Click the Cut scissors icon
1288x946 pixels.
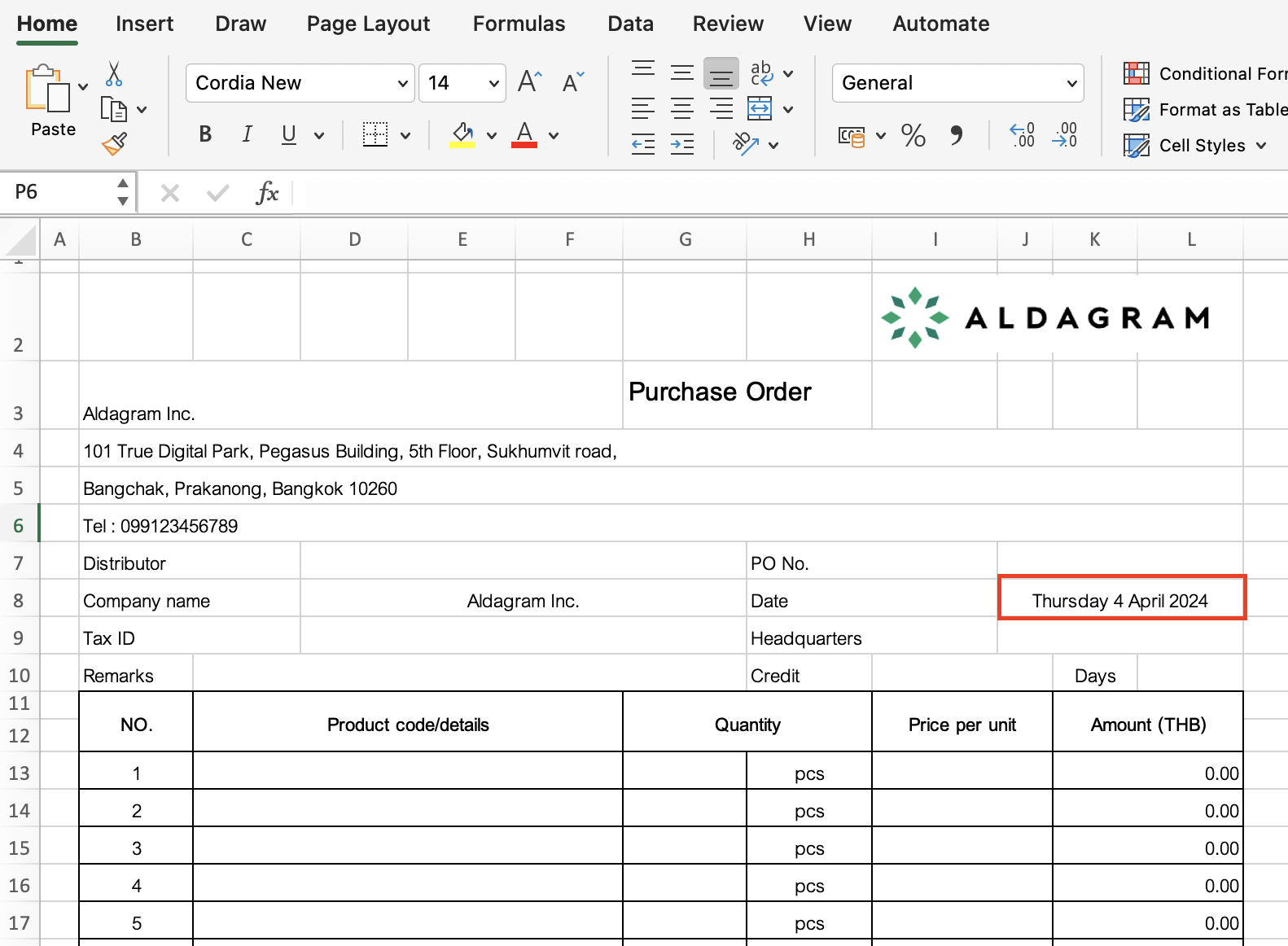[114, 74]
